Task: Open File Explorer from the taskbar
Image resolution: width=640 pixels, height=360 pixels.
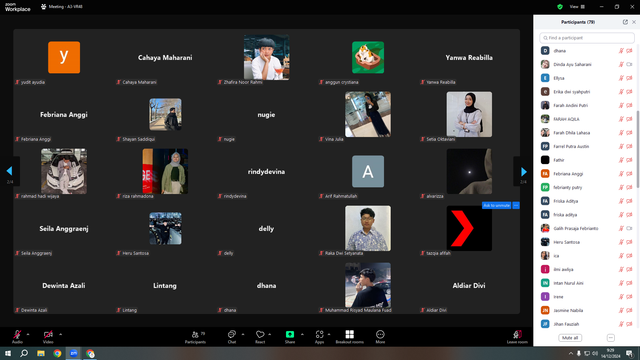Action: pos(41,353)
